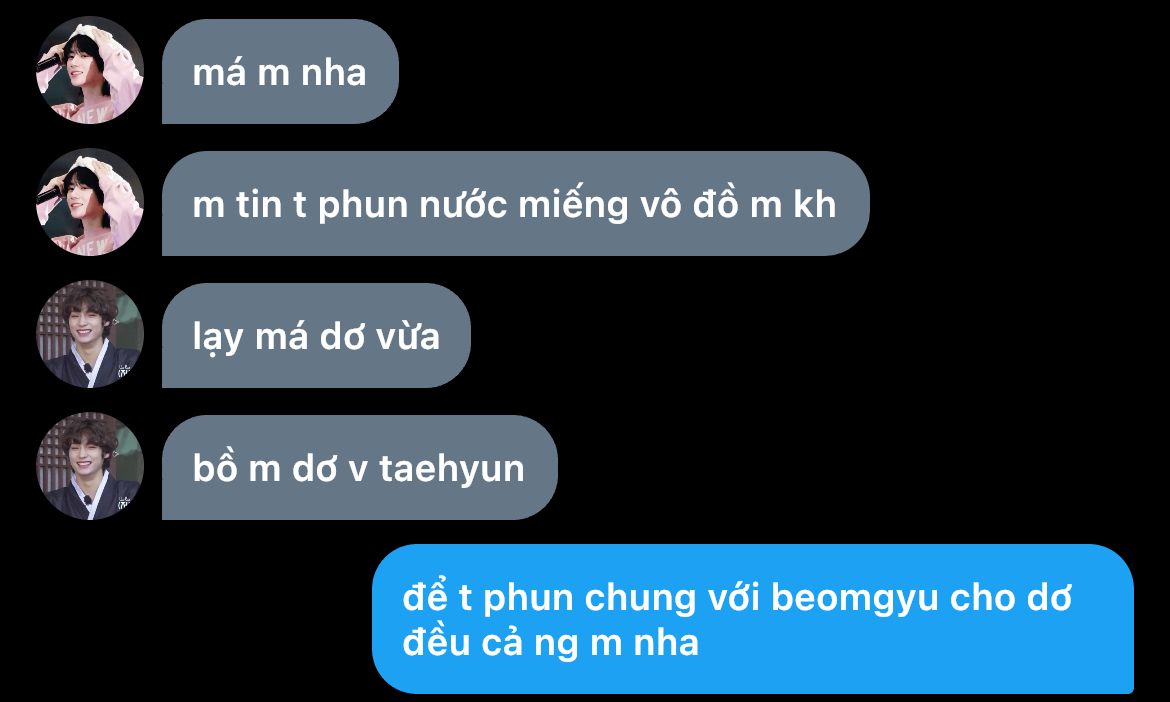
Task: Tap the "lạy má dơ vừa" message bubble
Action: coord(316,336)
